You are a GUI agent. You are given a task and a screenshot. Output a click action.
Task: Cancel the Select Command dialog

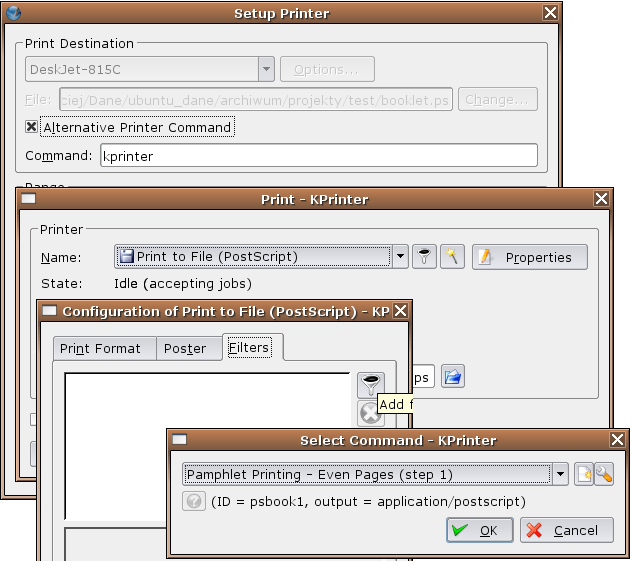pos(567,530)
